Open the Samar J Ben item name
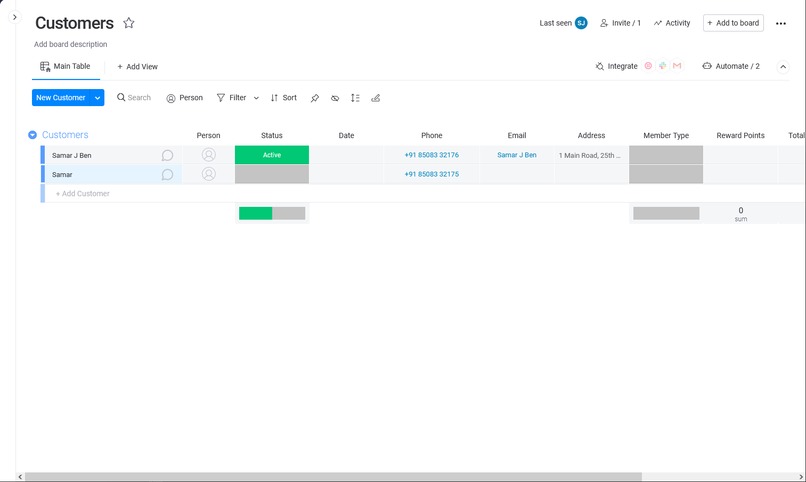 tap(71, 155)
